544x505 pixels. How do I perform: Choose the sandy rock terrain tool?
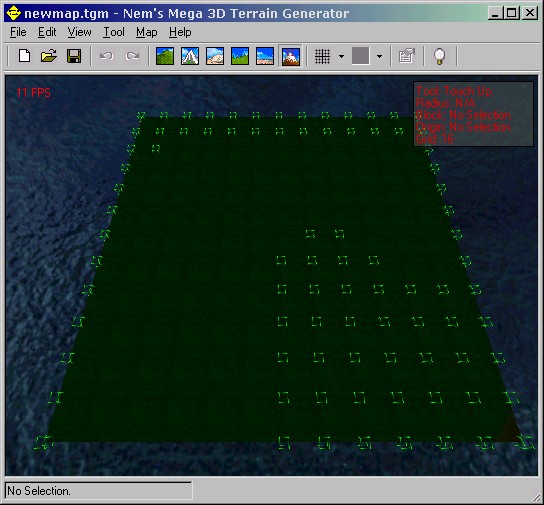tap(215, 56)
